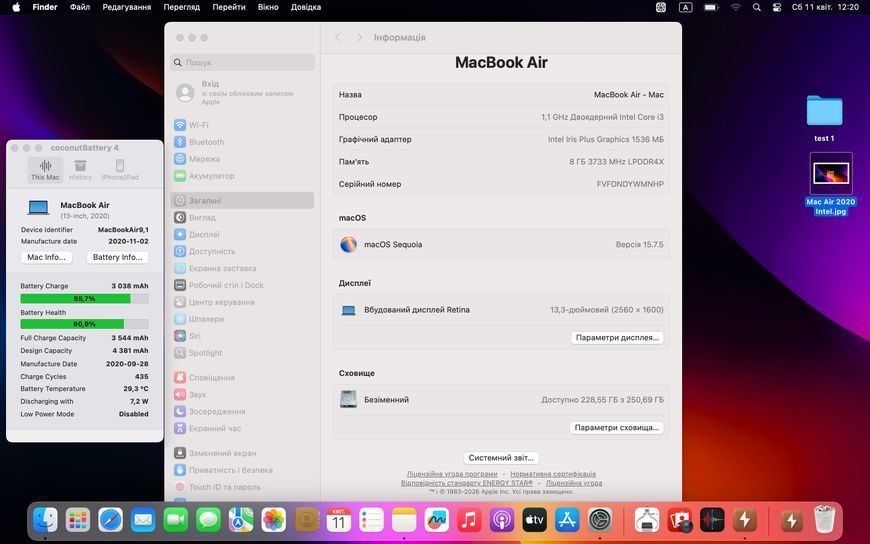Open Voice Memos in the Dock

click(712, 520)
